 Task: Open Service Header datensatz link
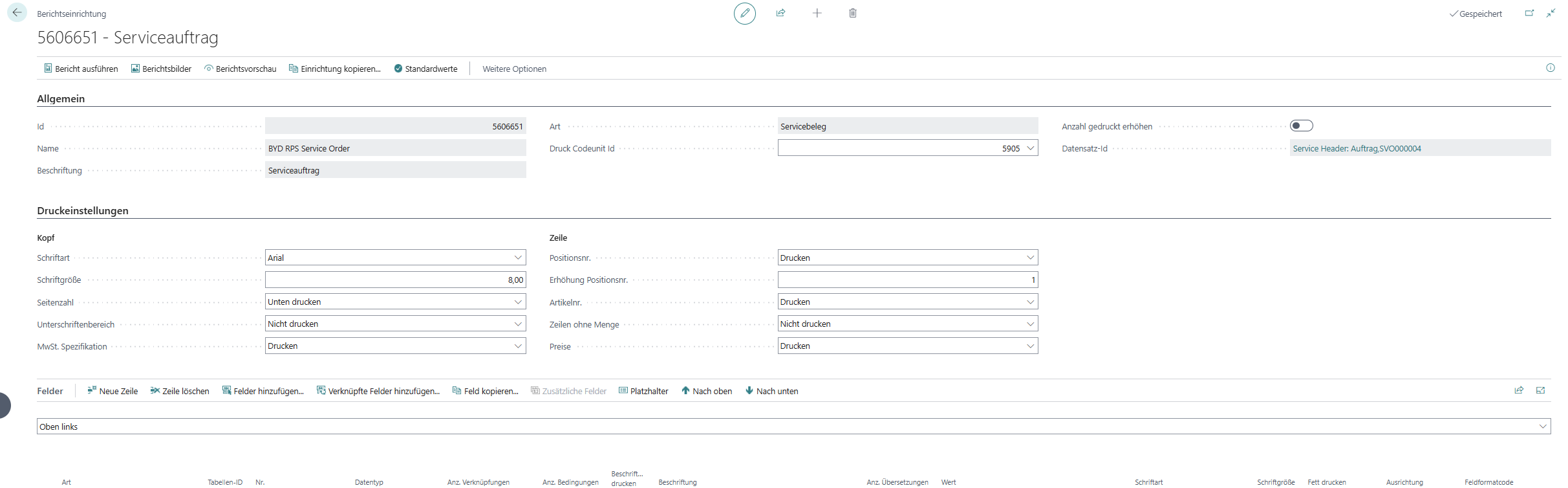click(x=1357, y=148)
